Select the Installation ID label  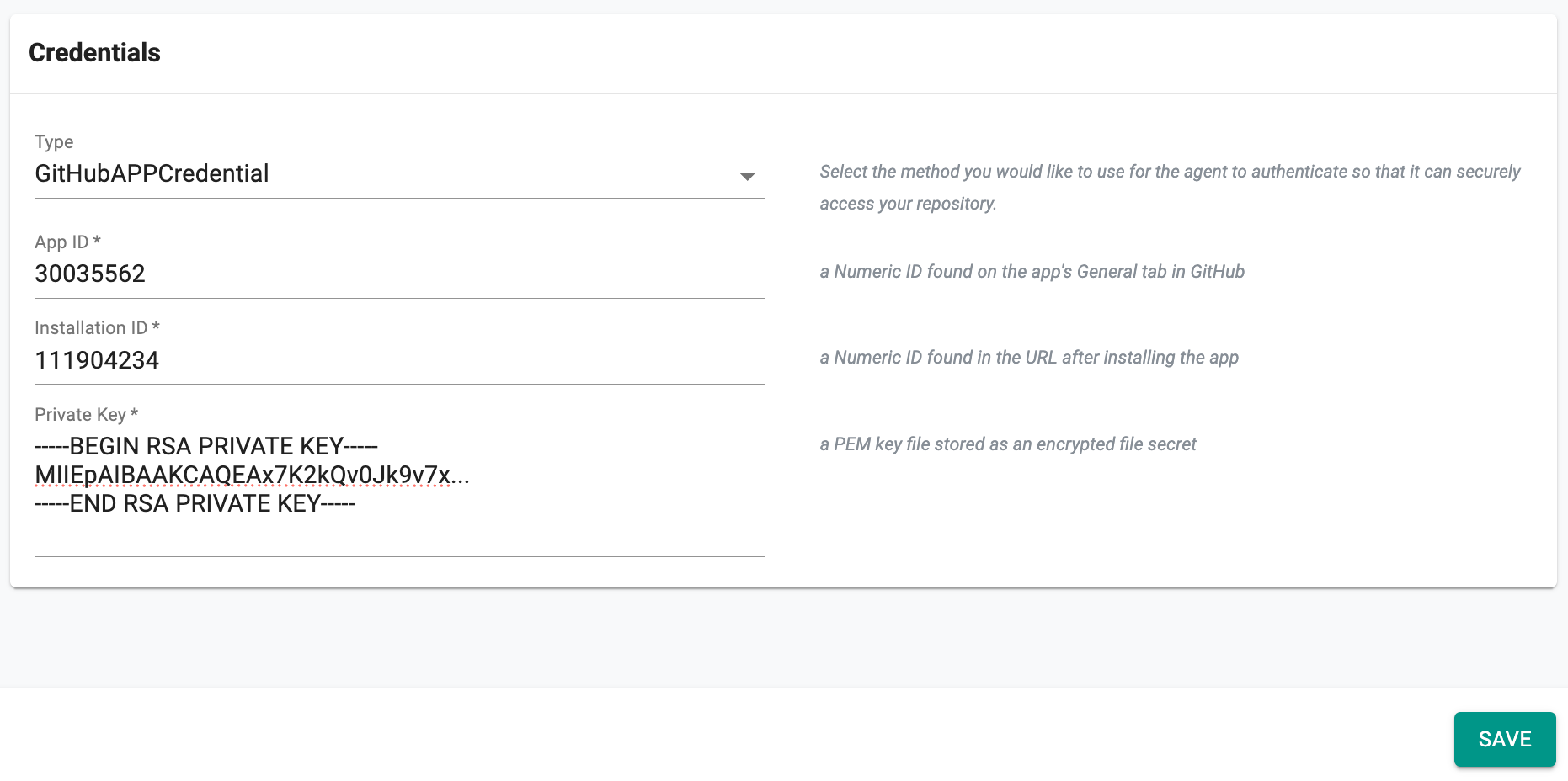[91, 327]
